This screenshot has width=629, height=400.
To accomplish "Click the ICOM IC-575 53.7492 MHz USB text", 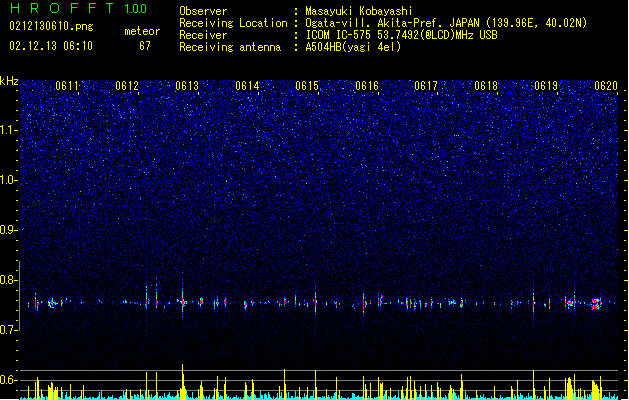I will pyautogui.click(x=402, y=35).
